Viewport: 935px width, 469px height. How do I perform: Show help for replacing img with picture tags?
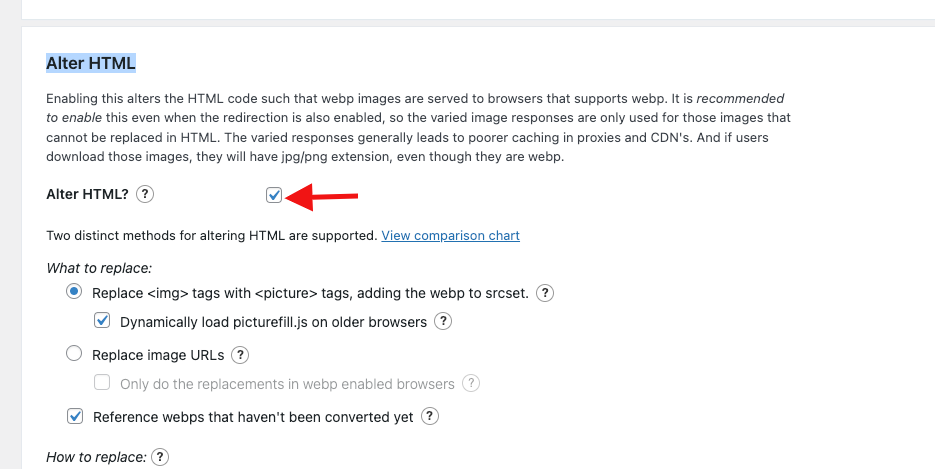click(545, 293)
